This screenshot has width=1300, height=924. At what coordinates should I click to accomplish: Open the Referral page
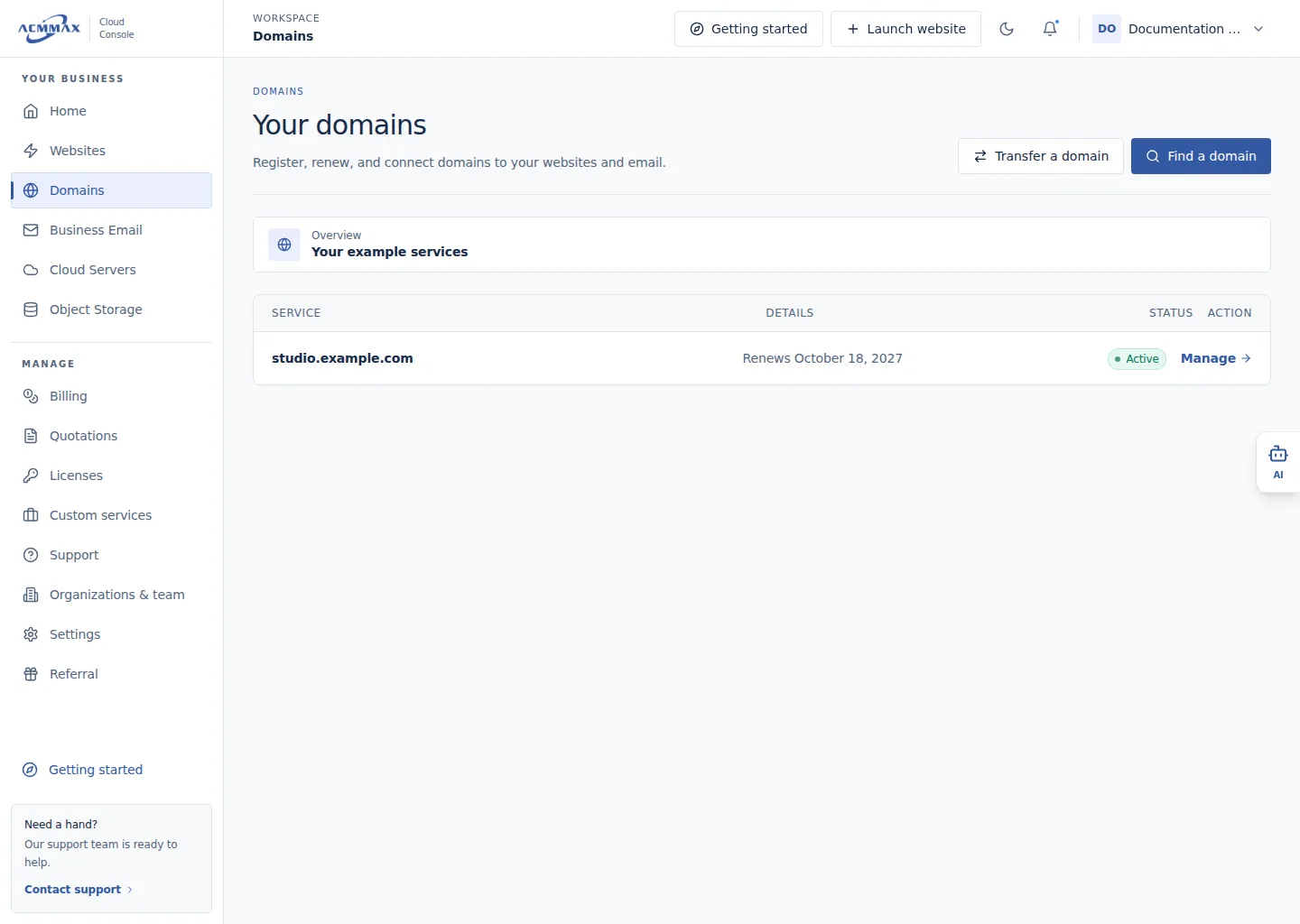(111, 674)
